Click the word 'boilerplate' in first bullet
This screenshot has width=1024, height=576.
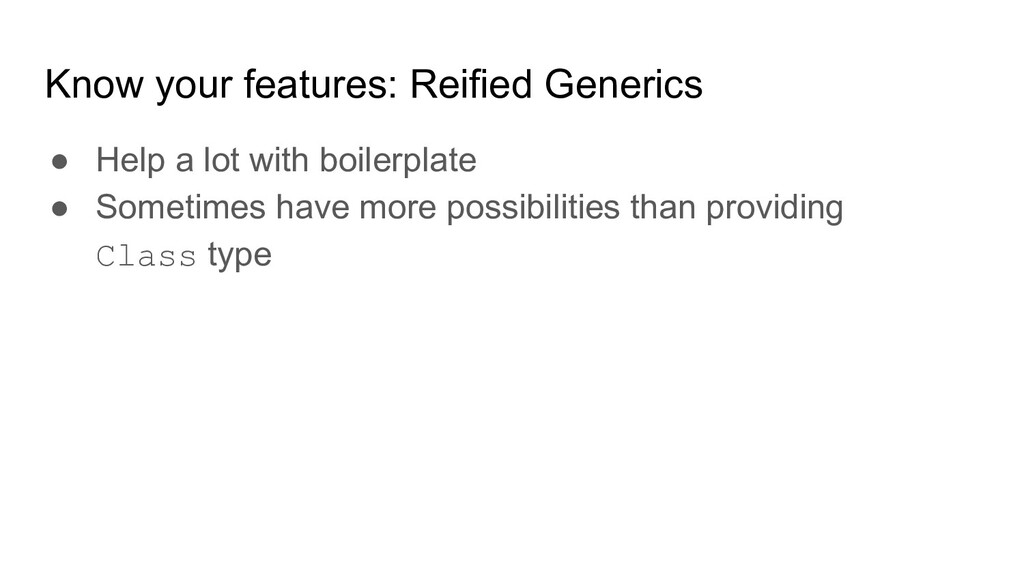(398, 161)
